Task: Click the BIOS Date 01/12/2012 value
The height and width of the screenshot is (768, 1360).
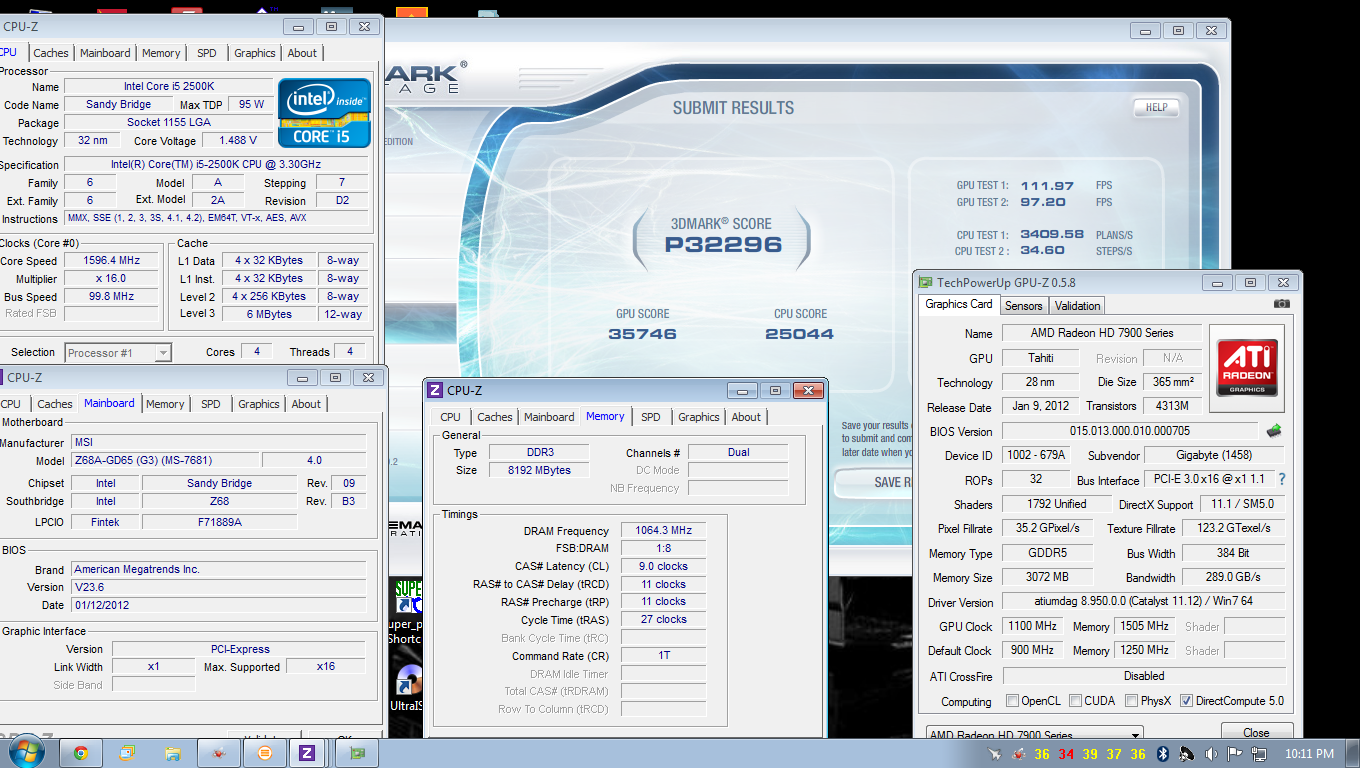Action: (x=218, y=605)
